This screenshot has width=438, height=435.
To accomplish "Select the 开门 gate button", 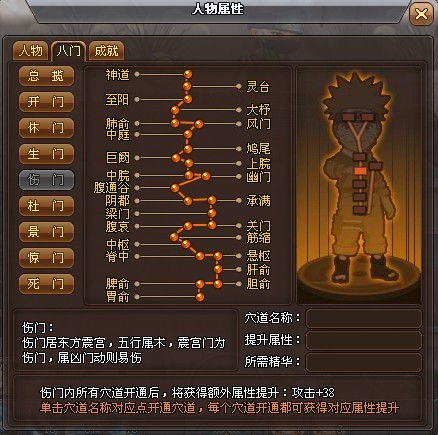I will pyautogui.click(x=46, y=102).
